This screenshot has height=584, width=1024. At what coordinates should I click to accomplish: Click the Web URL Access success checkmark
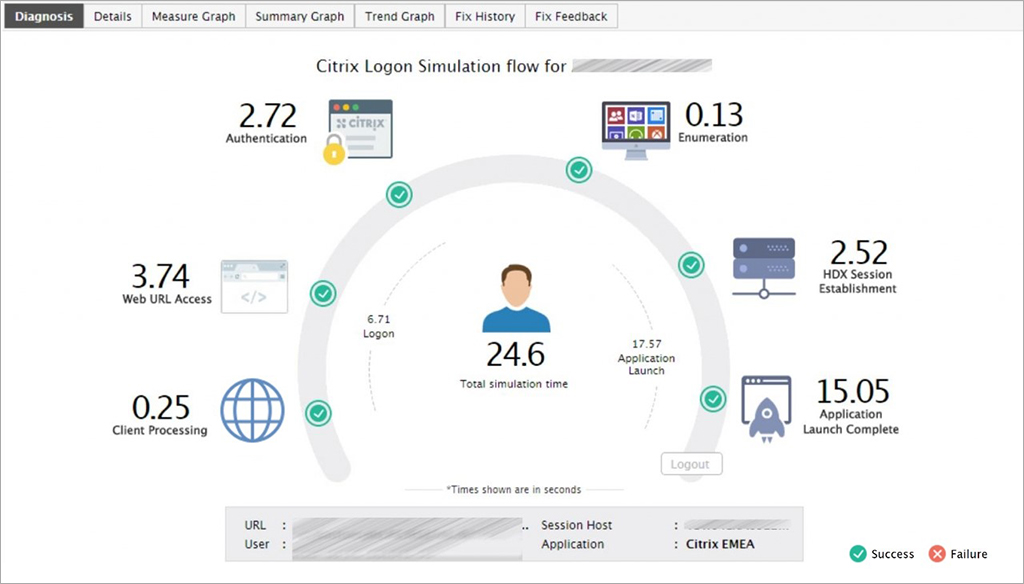coord(323,294)
